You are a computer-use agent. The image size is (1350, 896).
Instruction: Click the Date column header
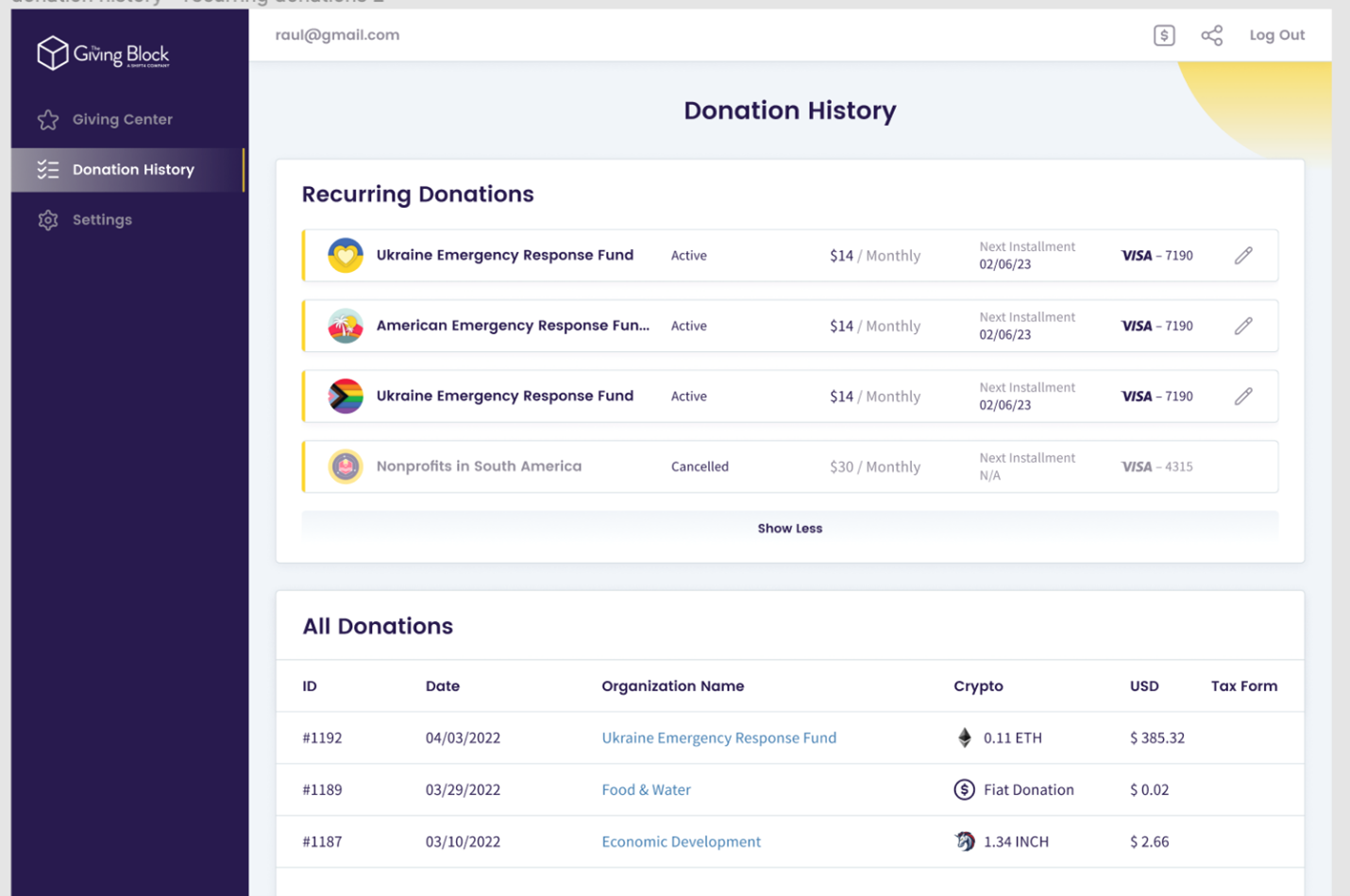pyautogui.click(x=442, y=686)
